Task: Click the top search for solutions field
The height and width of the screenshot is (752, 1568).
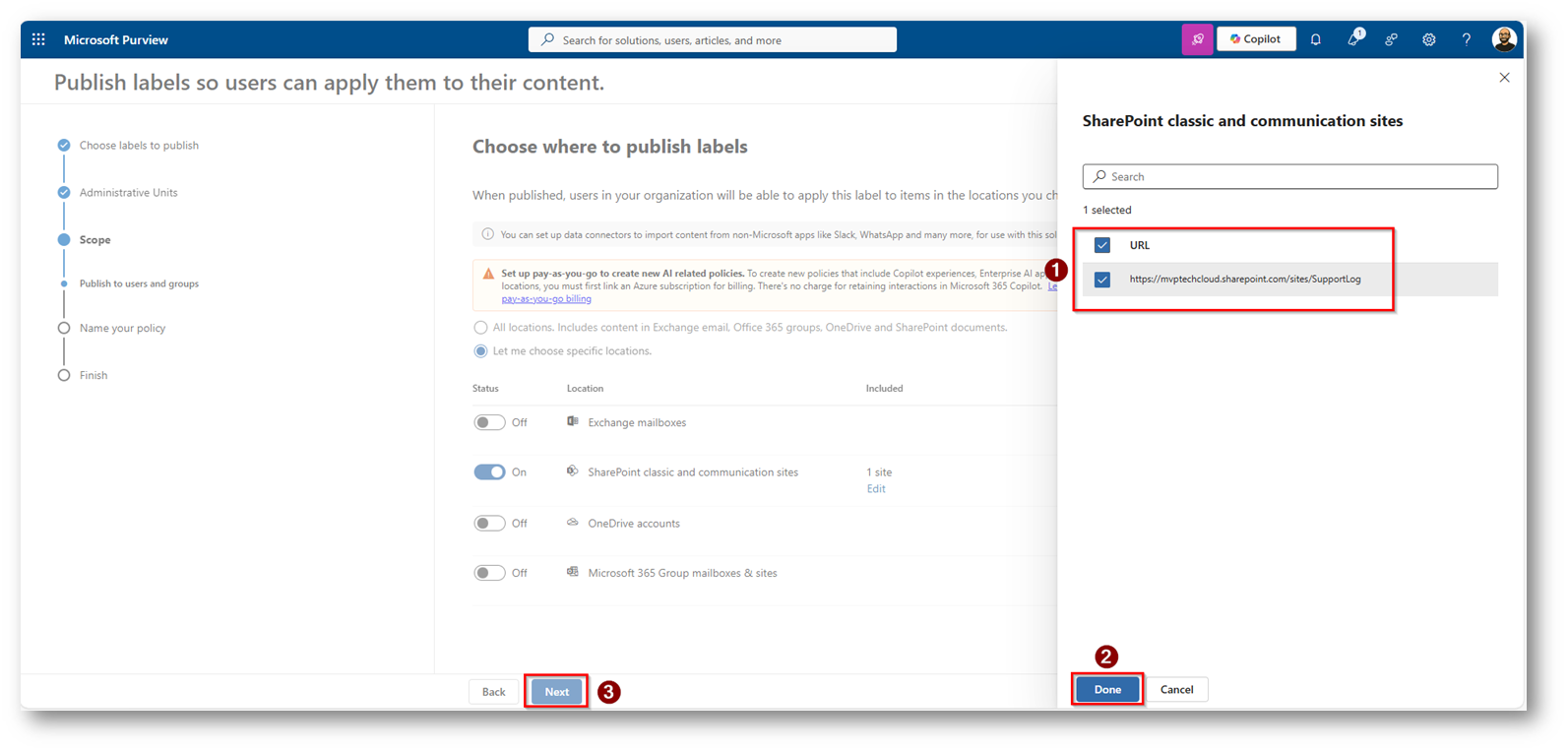Action: coord(713,39)
